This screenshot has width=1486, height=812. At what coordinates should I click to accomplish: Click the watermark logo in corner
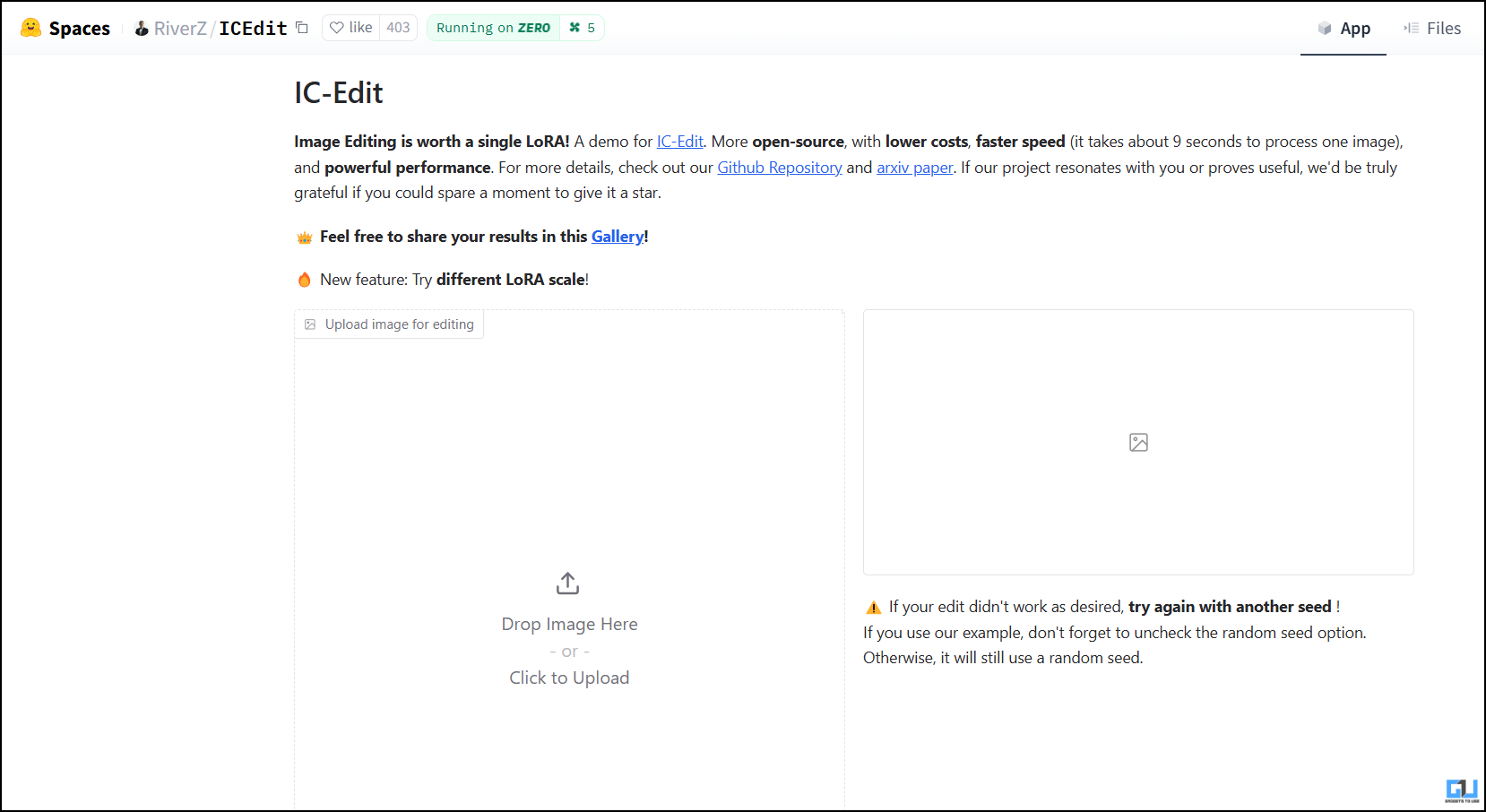click(1462, 790)
